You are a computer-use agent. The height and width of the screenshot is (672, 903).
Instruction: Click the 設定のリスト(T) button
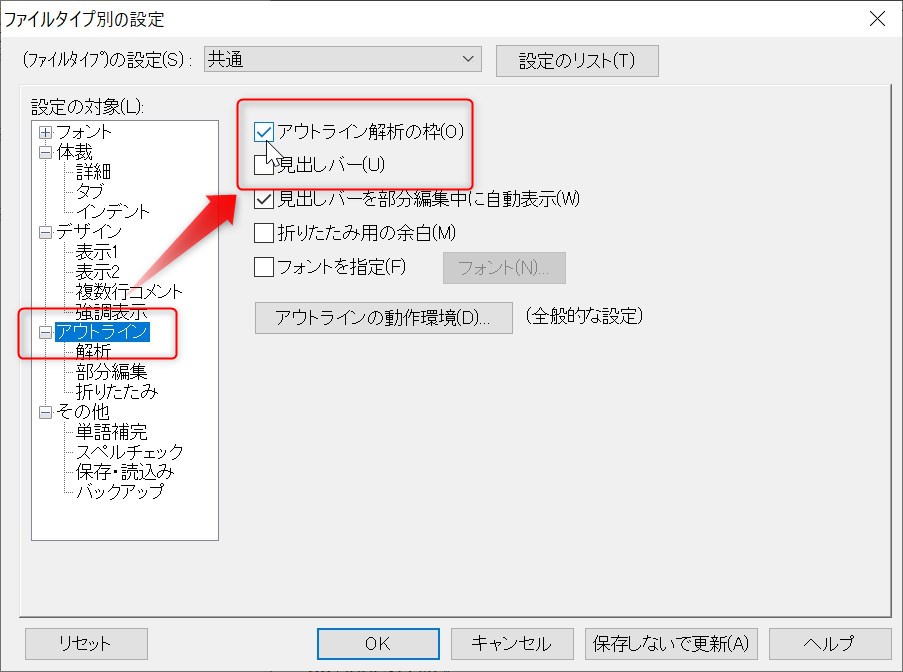coord(577,60)
